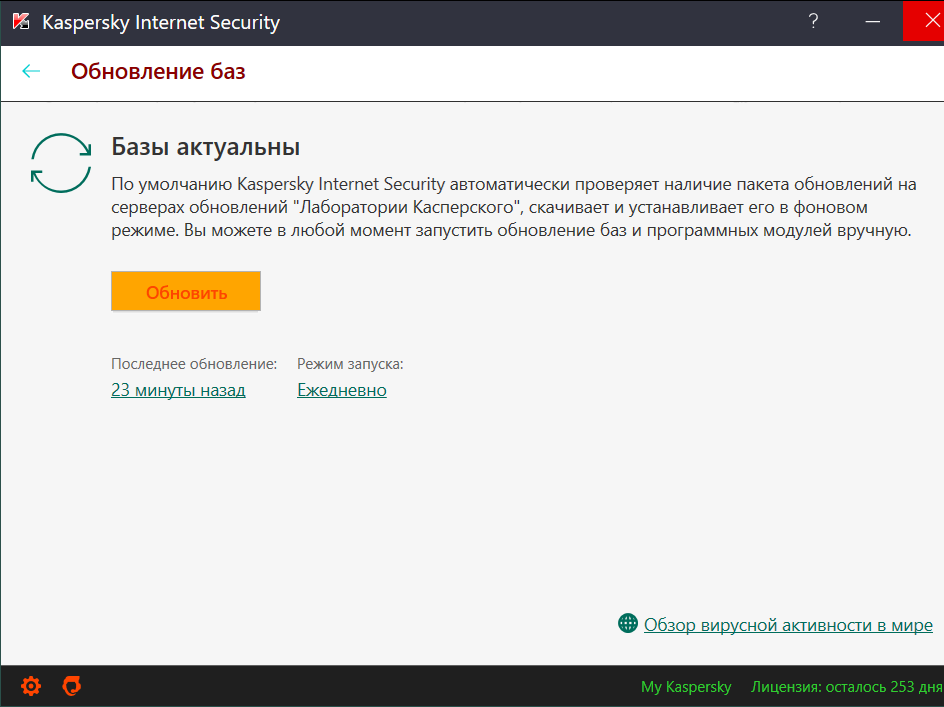Open the My Kaspersky link
This screenshot has width=944, height=707.
tap(686, 687)
